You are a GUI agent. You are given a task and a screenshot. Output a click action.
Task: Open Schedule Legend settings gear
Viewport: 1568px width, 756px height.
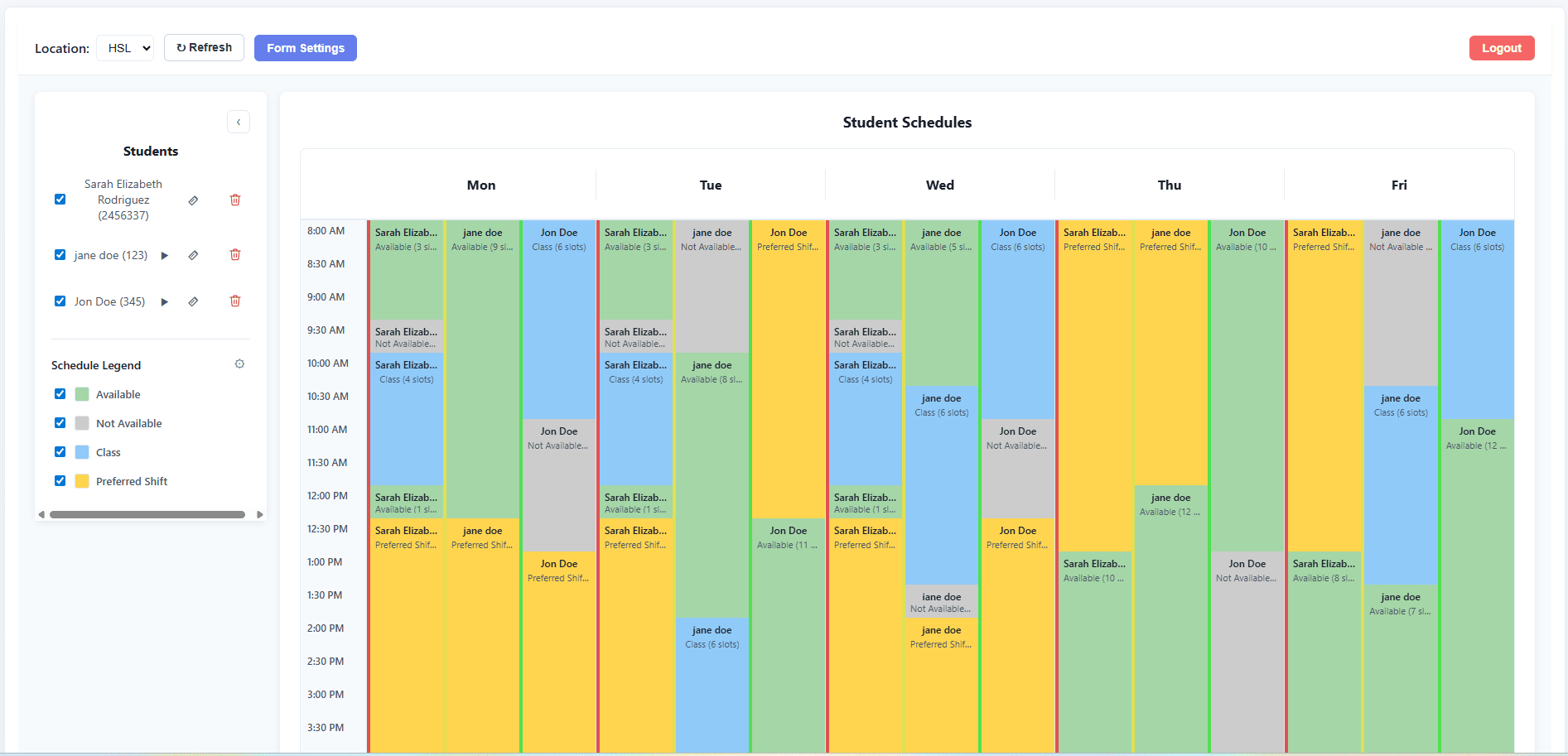(x=239, y=364)
